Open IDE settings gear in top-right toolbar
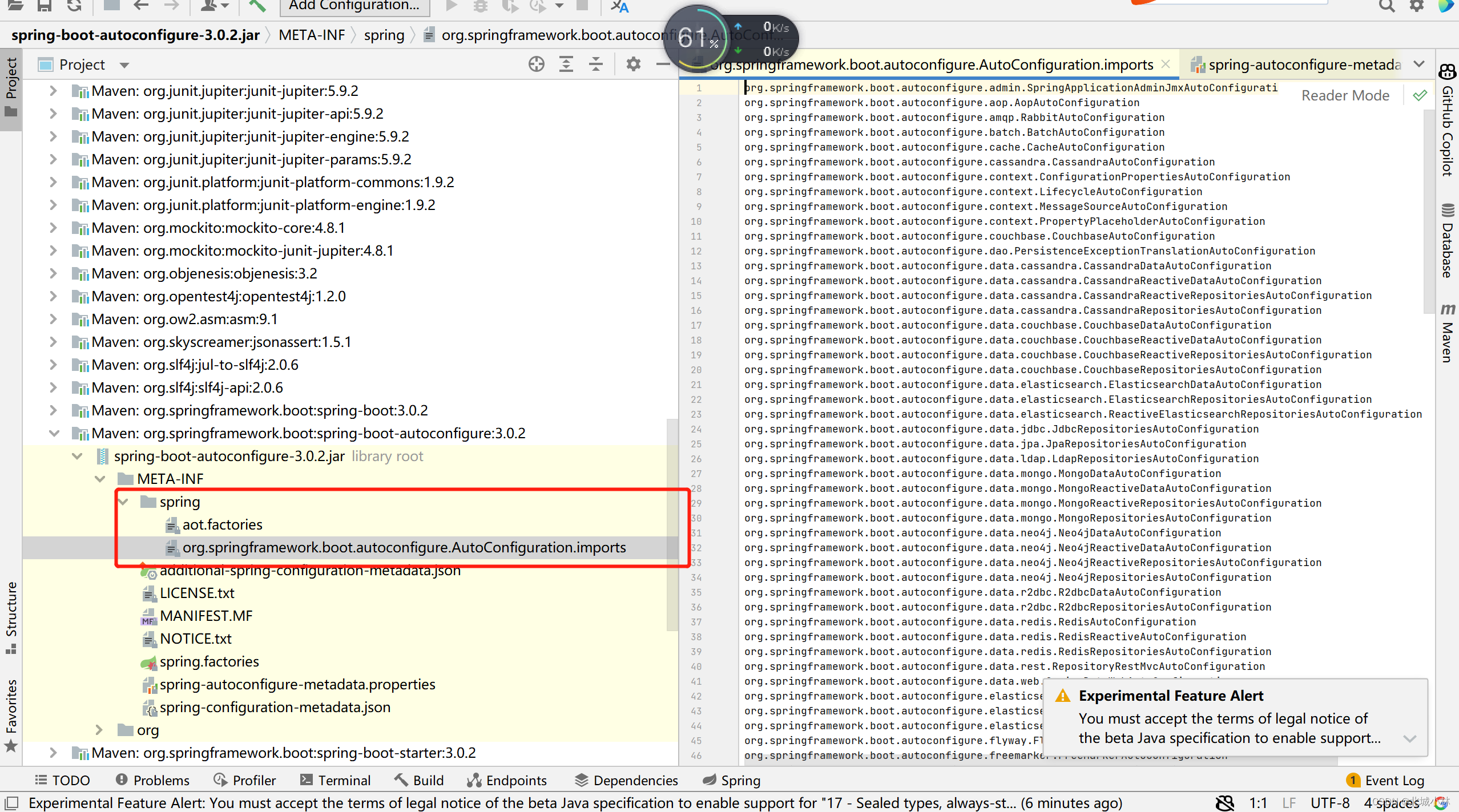Screen dimensions: 1459x812 click(1417, 6)
